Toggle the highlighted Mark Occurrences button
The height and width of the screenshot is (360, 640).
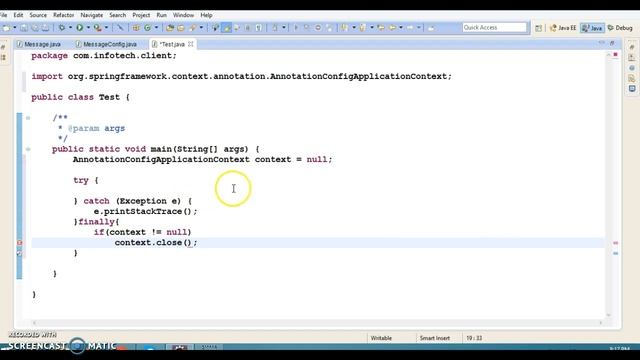(227, 28)
